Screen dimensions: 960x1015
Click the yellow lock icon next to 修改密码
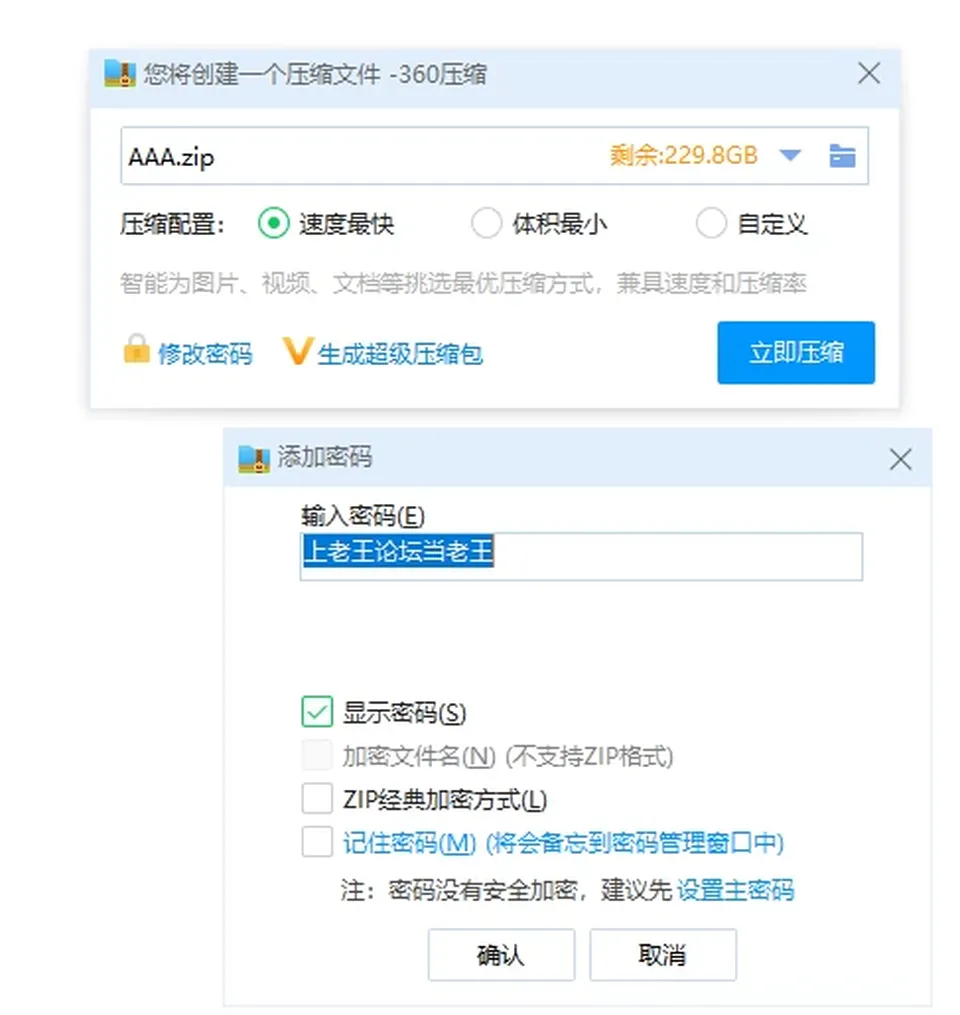[x=137, y=349]
